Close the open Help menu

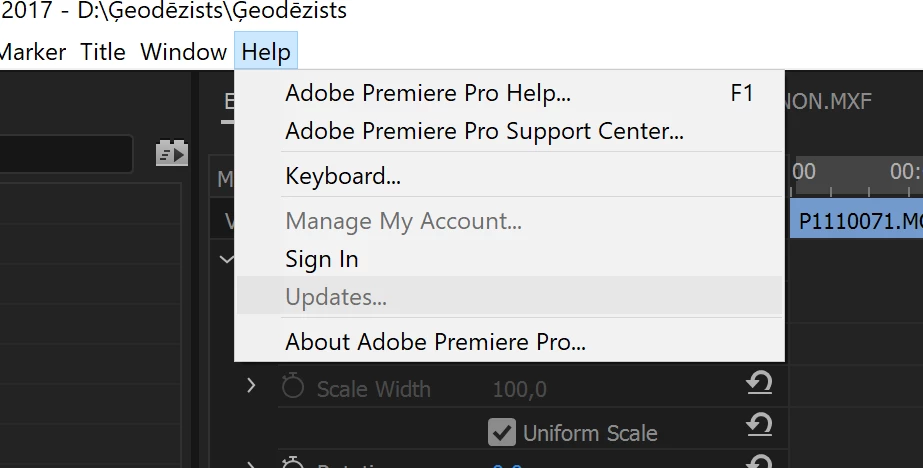click(x=266, y=52)
